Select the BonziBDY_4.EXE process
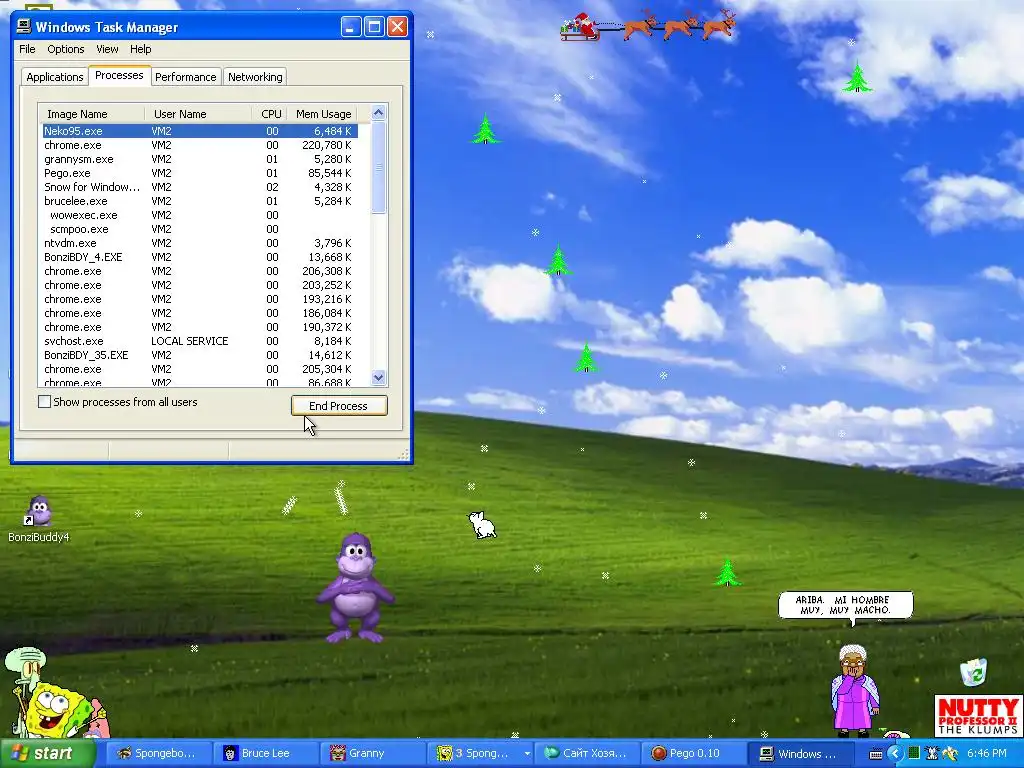Image resolution: width=1024 pixels, height=768 pixels. (x=200, y=257)
